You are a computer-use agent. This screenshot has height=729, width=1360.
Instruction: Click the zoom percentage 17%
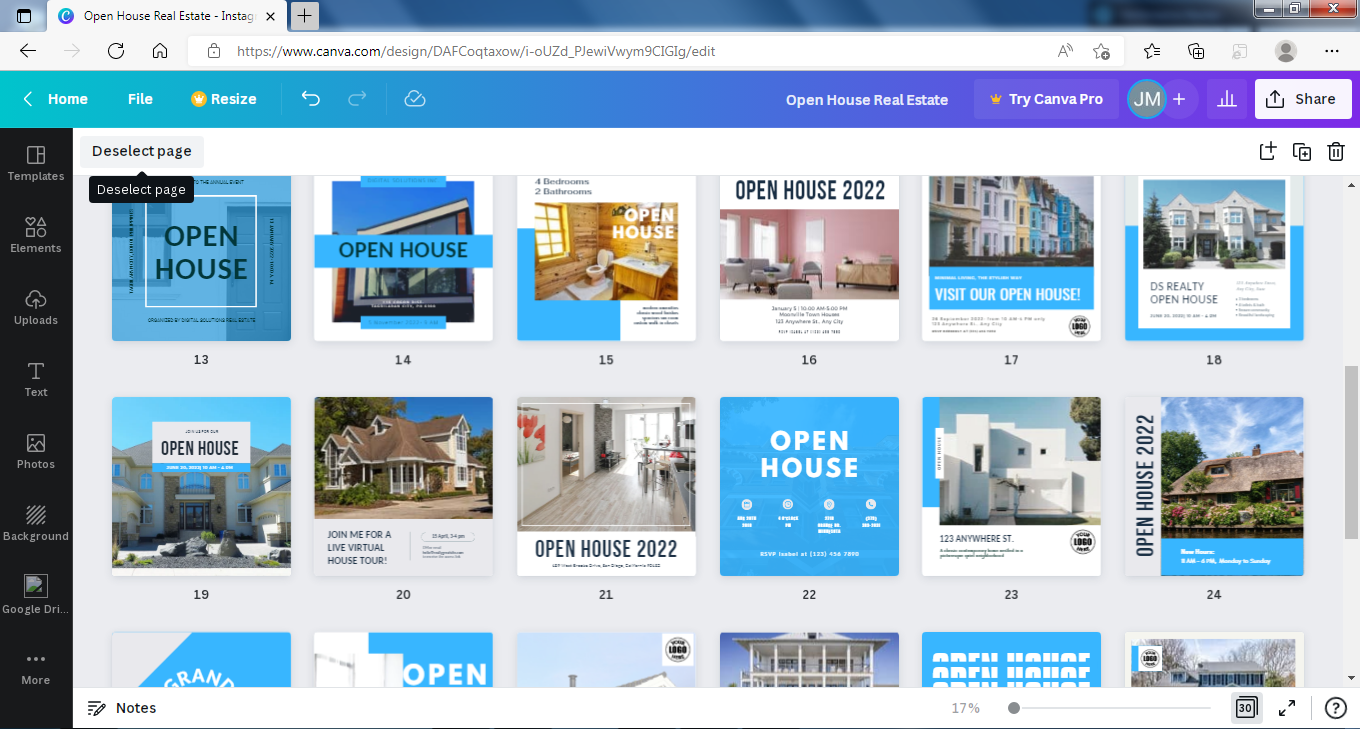(x=965, y=708)
